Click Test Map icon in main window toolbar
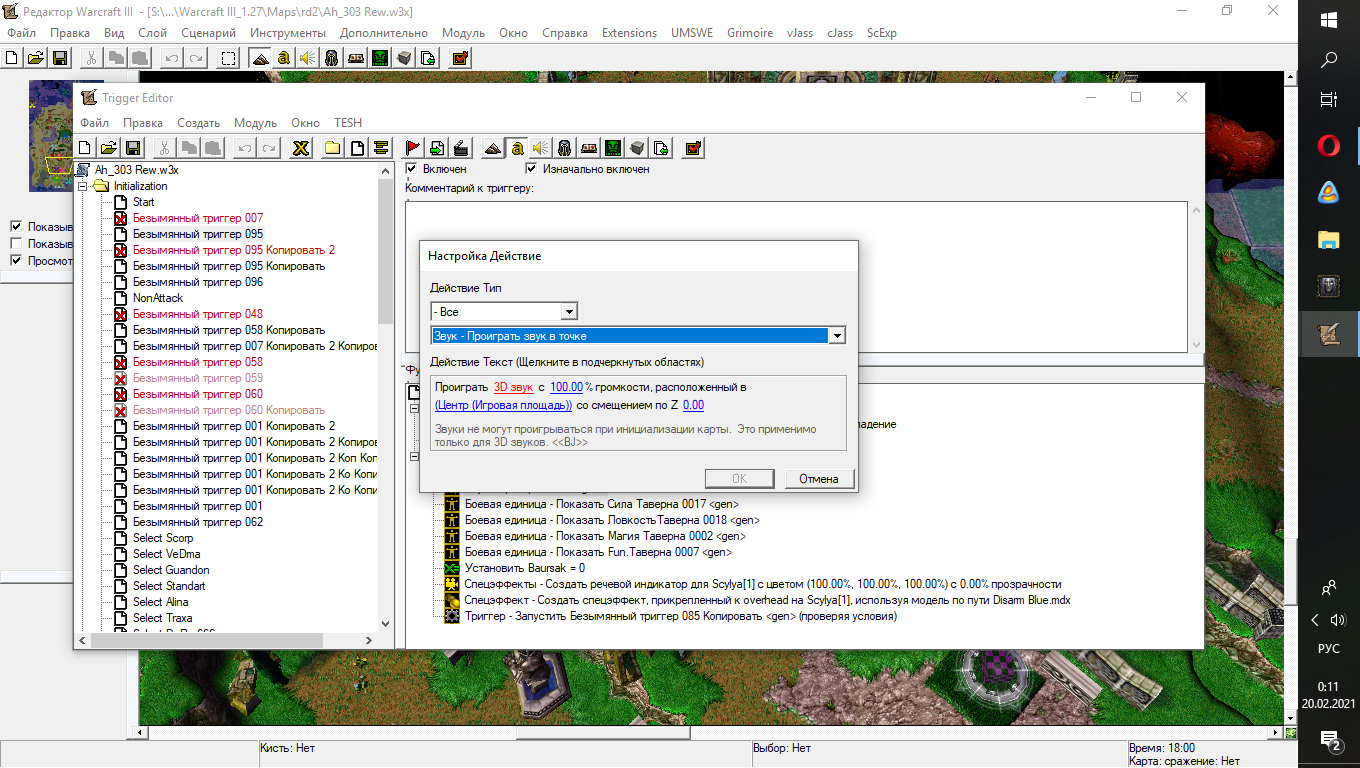Screen dimensions: 1360x768 pos(460,58)
